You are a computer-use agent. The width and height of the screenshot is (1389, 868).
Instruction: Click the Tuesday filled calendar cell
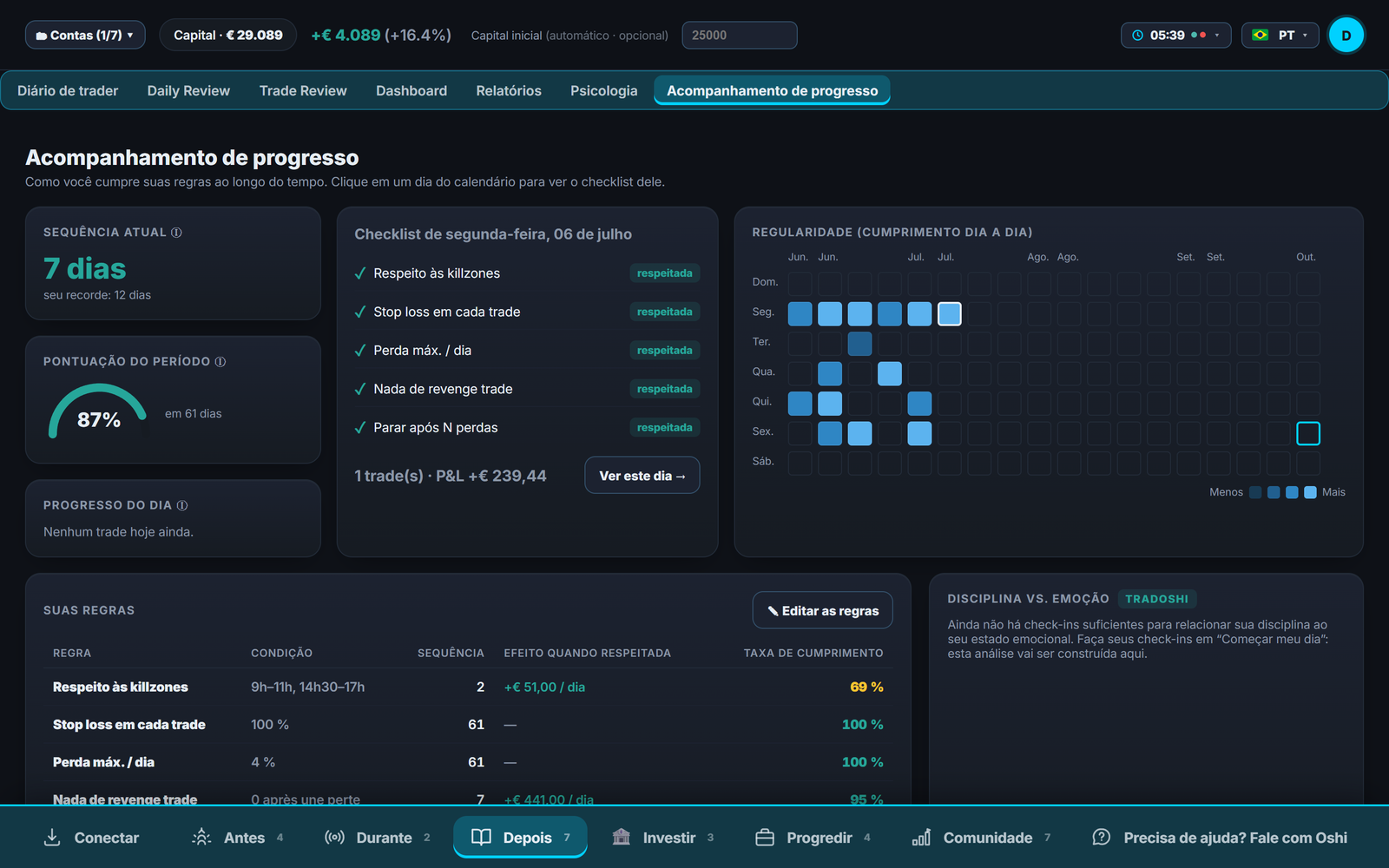coord(859,344)
